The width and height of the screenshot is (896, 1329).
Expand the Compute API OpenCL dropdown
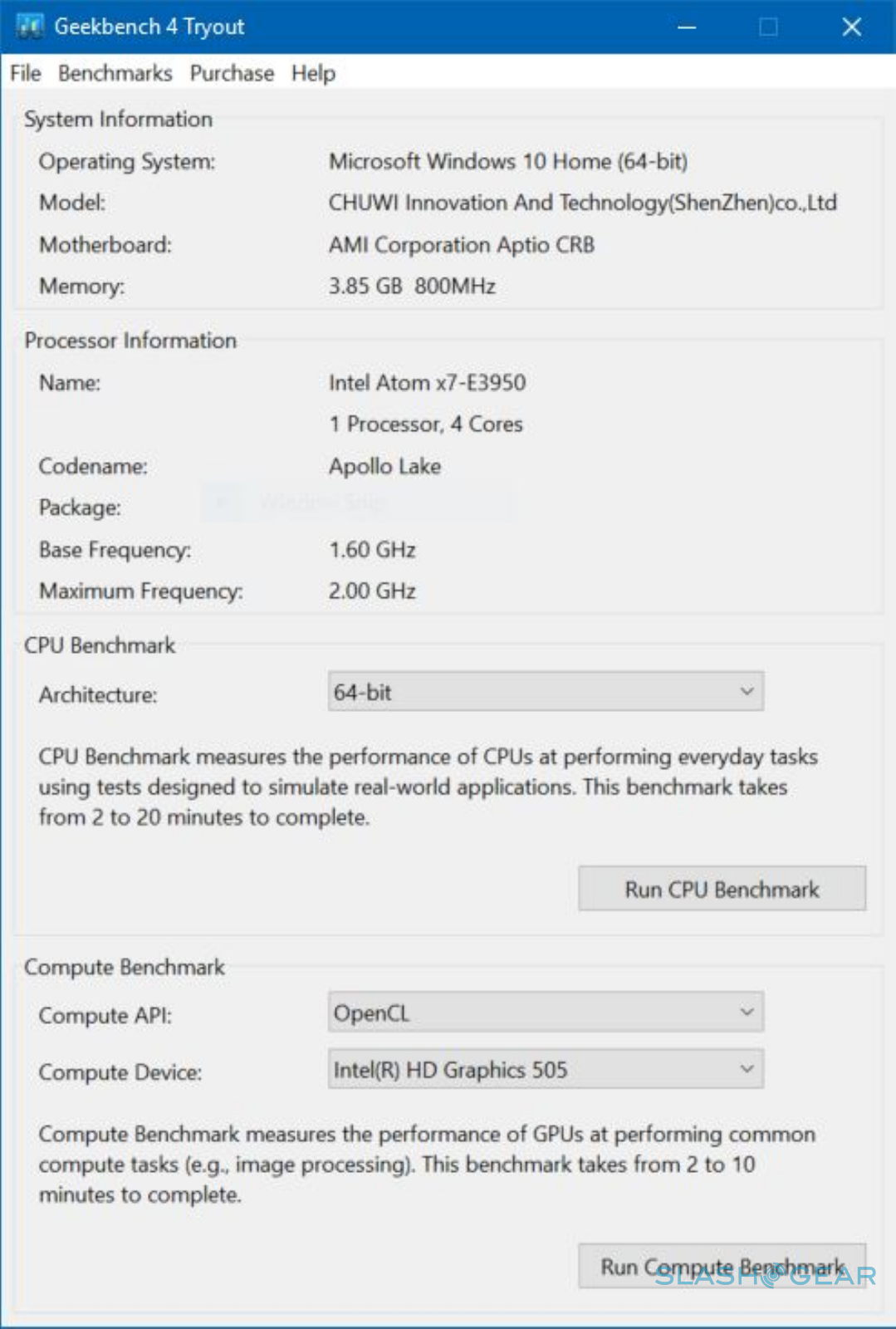click(546, 1013)
